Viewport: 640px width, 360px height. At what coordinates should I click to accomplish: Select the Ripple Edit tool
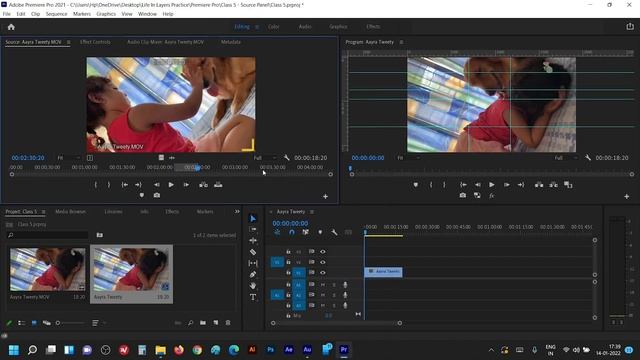tap(253, 240)
